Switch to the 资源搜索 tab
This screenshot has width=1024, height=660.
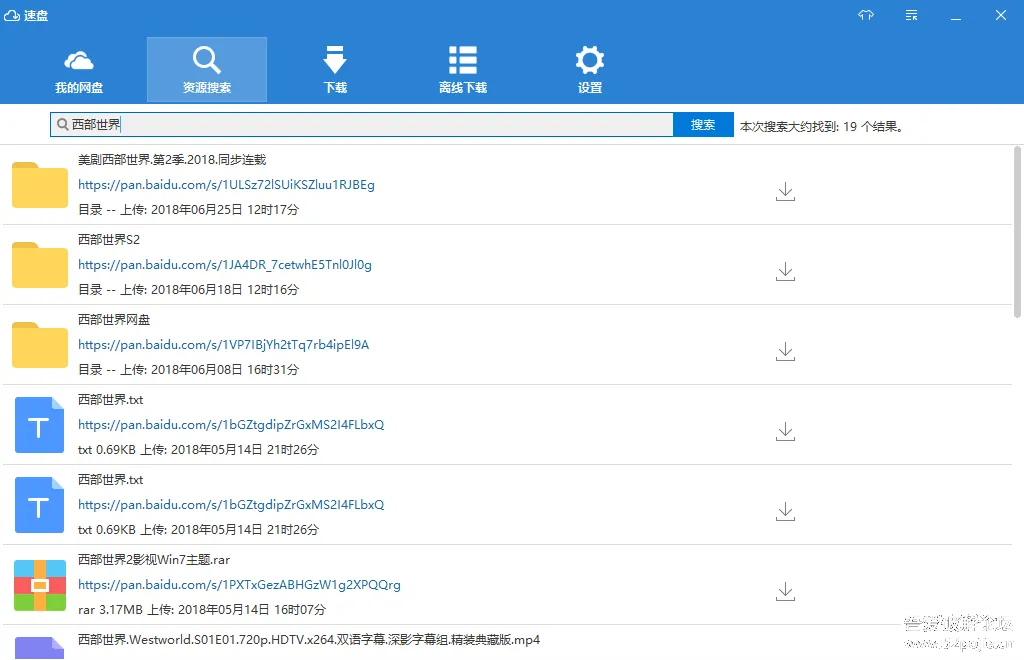point(206,70)
